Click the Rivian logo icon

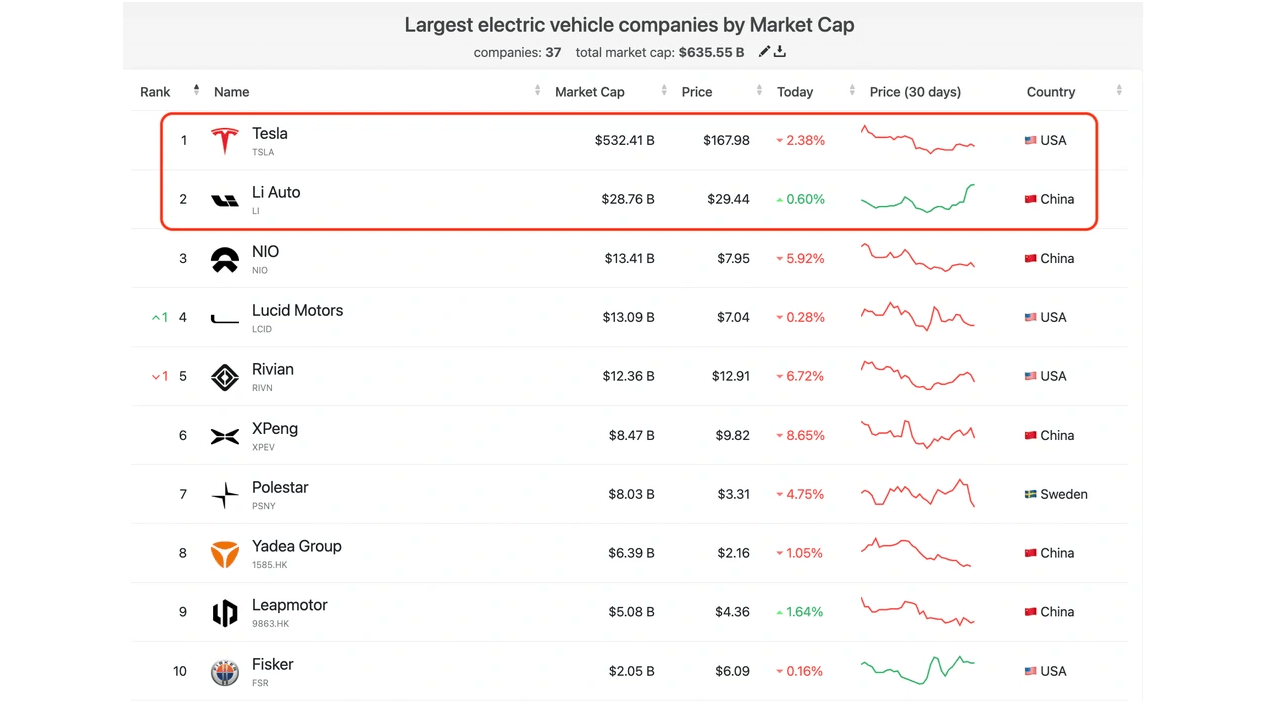pos(225,377)
